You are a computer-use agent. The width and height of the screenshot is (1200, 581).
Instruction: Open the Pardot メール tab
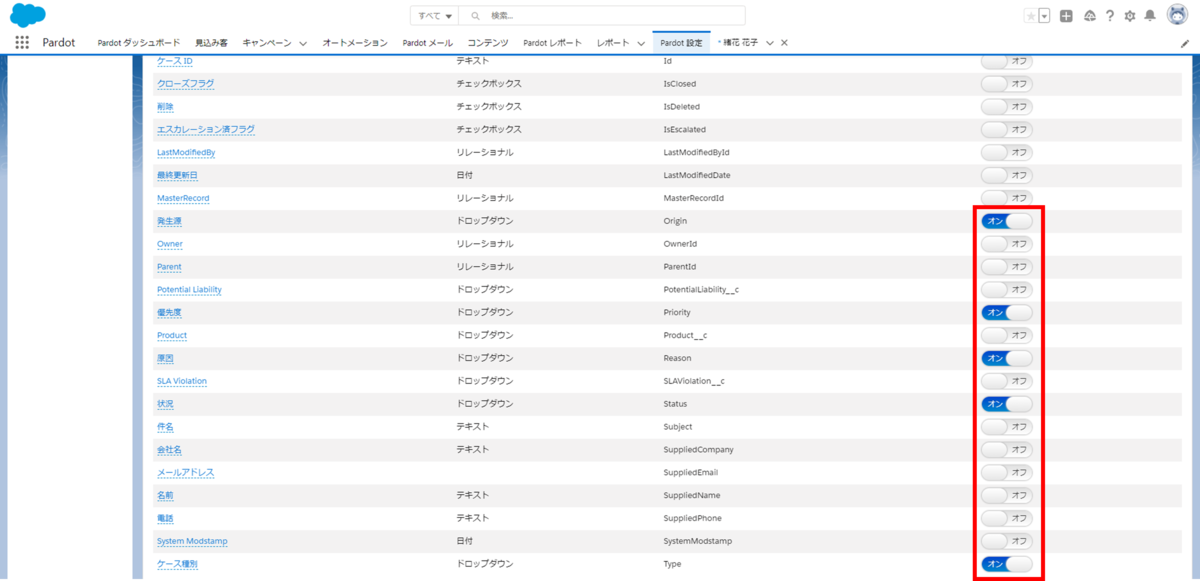coord(428,43)
